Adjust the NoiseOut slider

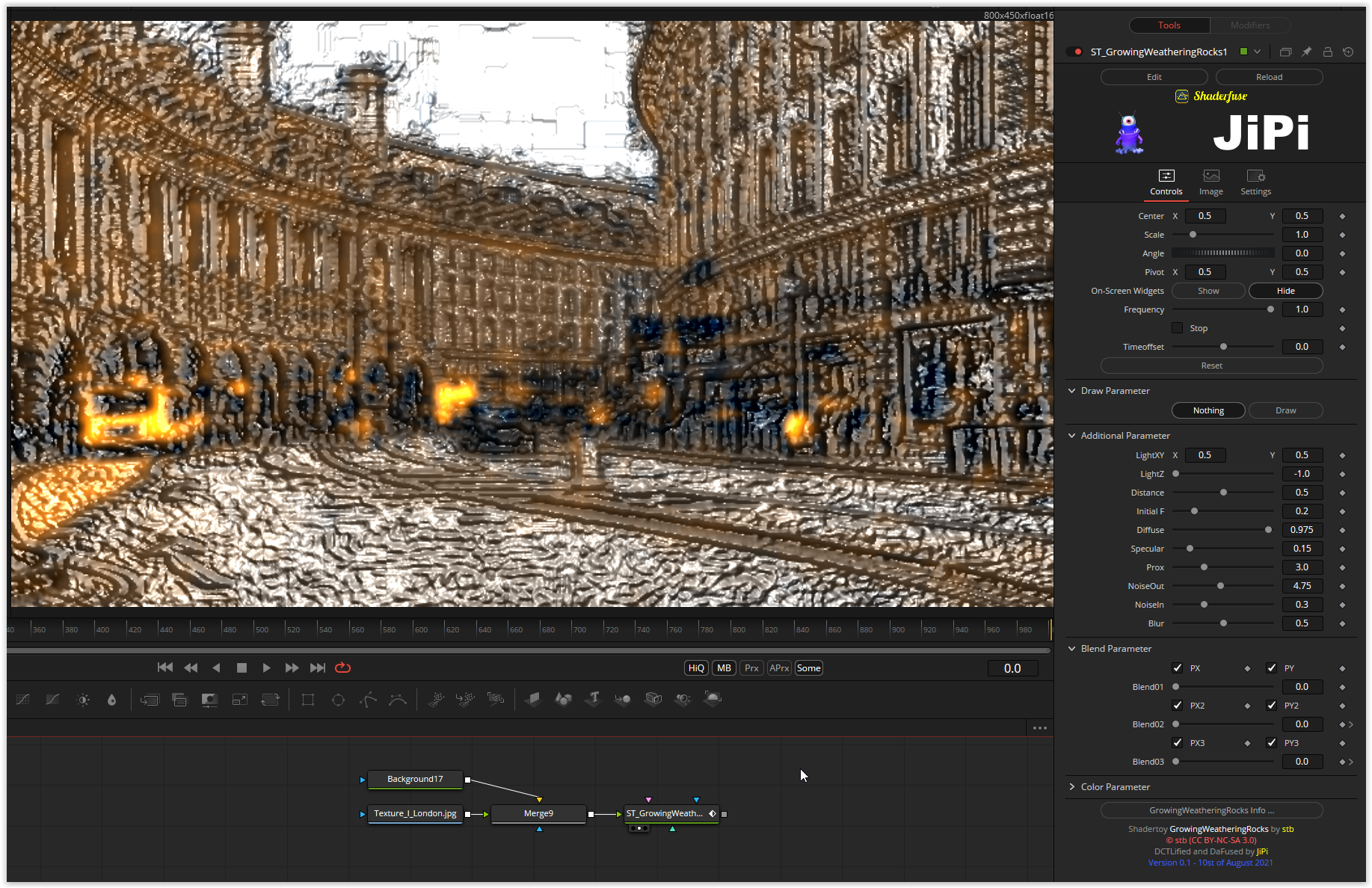1223,586
